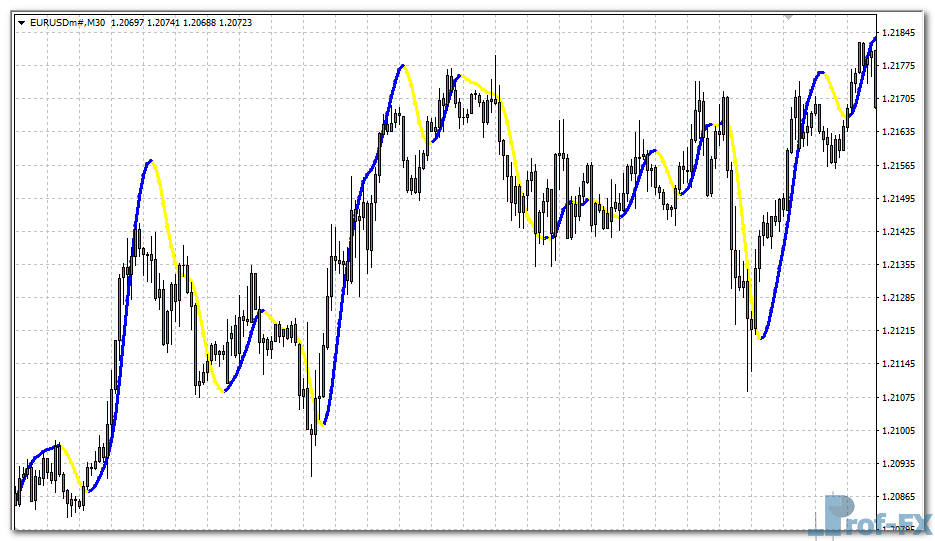Click the 1.21285 price axis value
This screenshot has width=935, height=541.
tap(901, 298)
